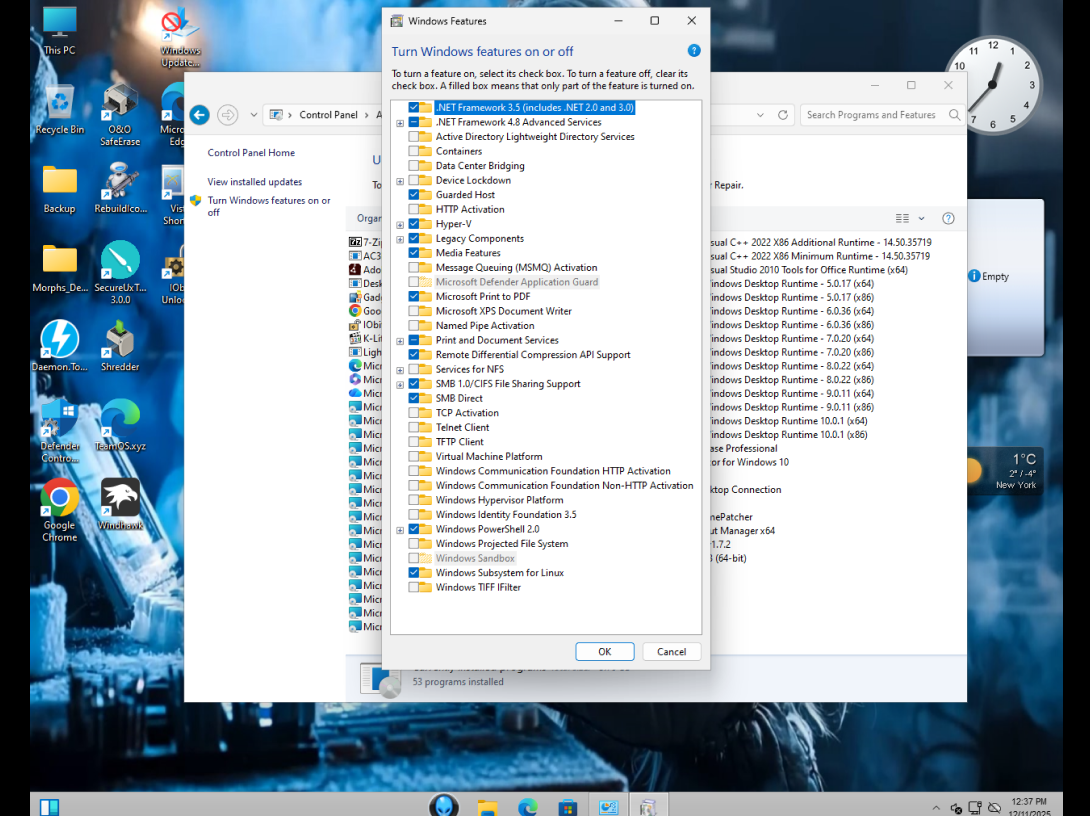The width and height of the screenshot is (1090, 816).
Task: Open Morphs_De... folder icon
Action: point(59,268)
